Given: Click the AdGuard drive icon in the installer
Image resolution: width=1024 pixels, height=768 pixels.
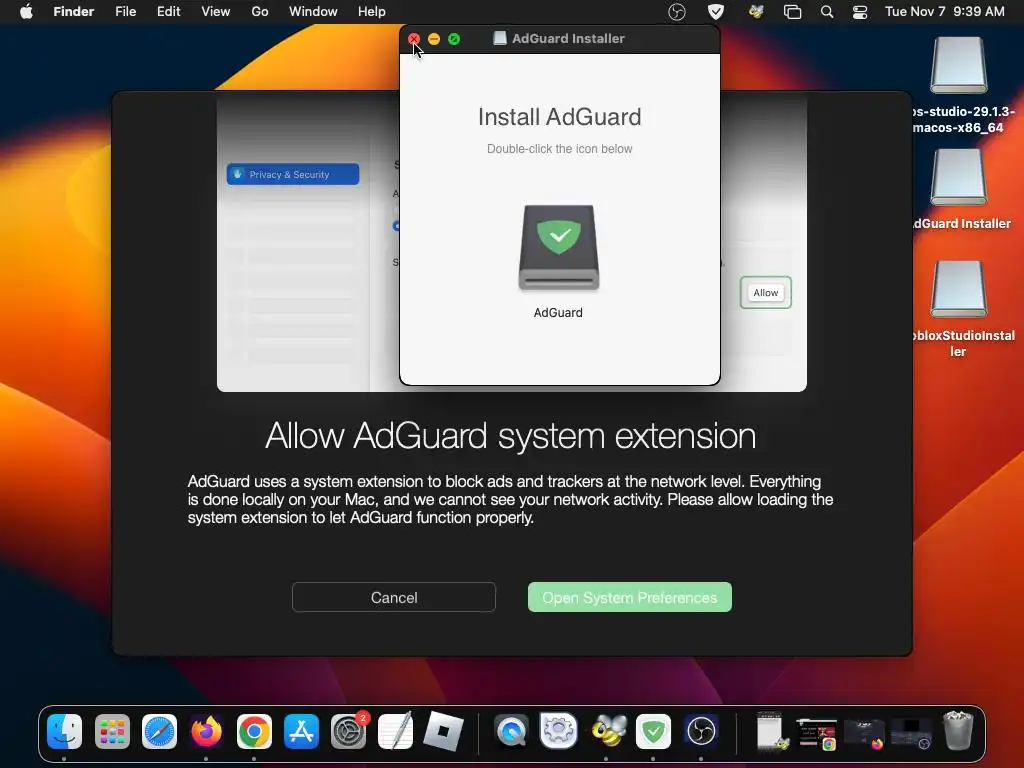Looking at the screenshot, I should pos(558,247).
